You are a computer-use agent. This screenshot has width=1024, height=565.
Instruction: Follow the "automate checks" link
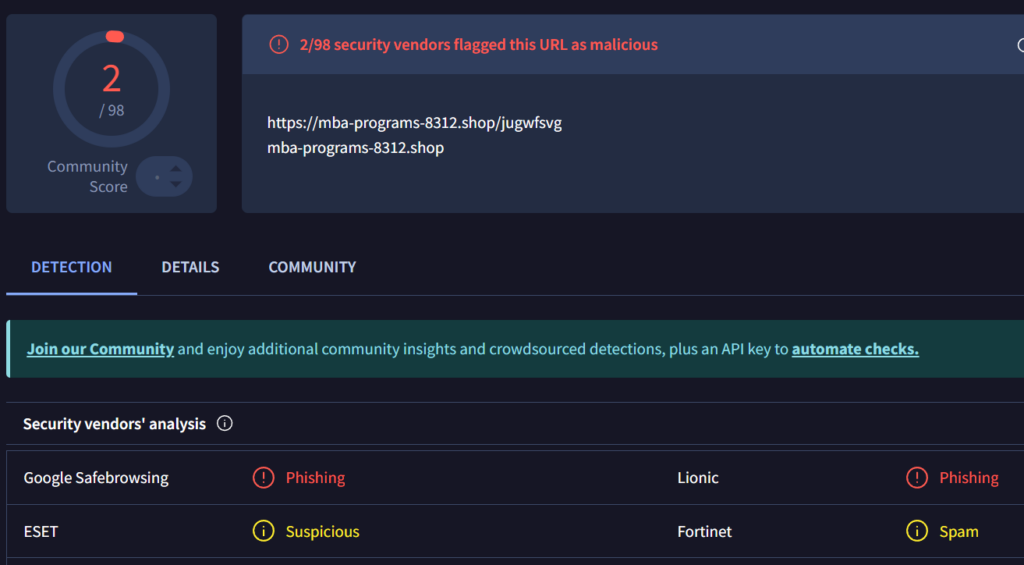point(855,349)
